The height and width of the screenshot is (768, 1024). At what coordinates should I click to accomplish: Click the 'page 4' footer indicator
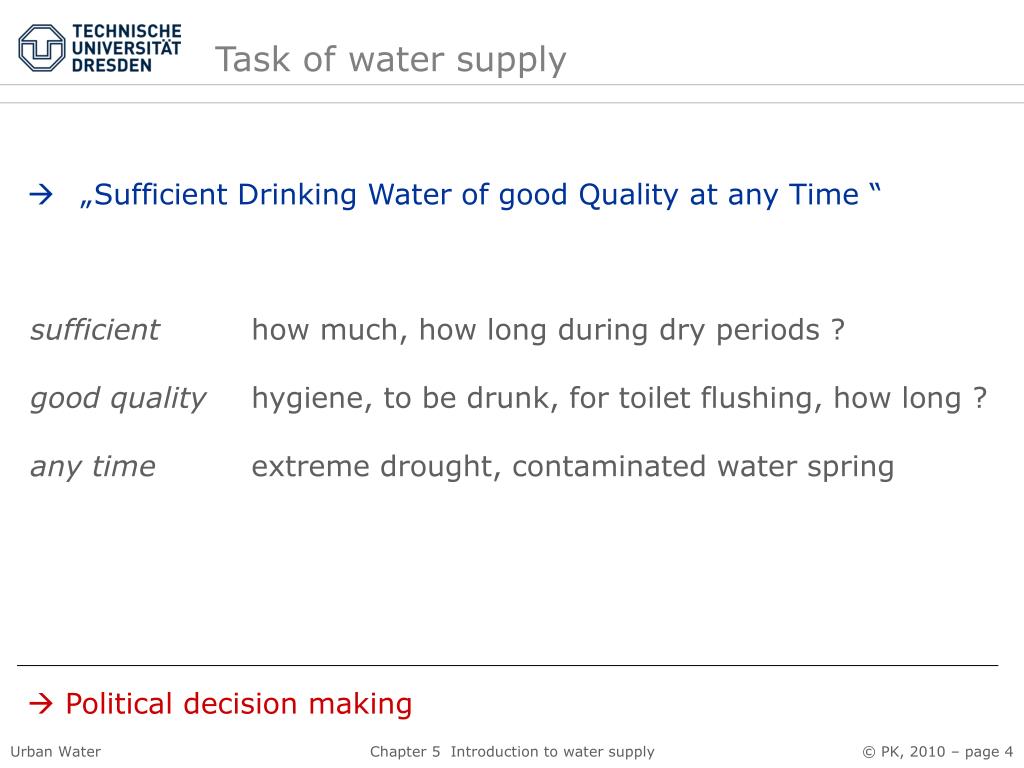(989, 752)
